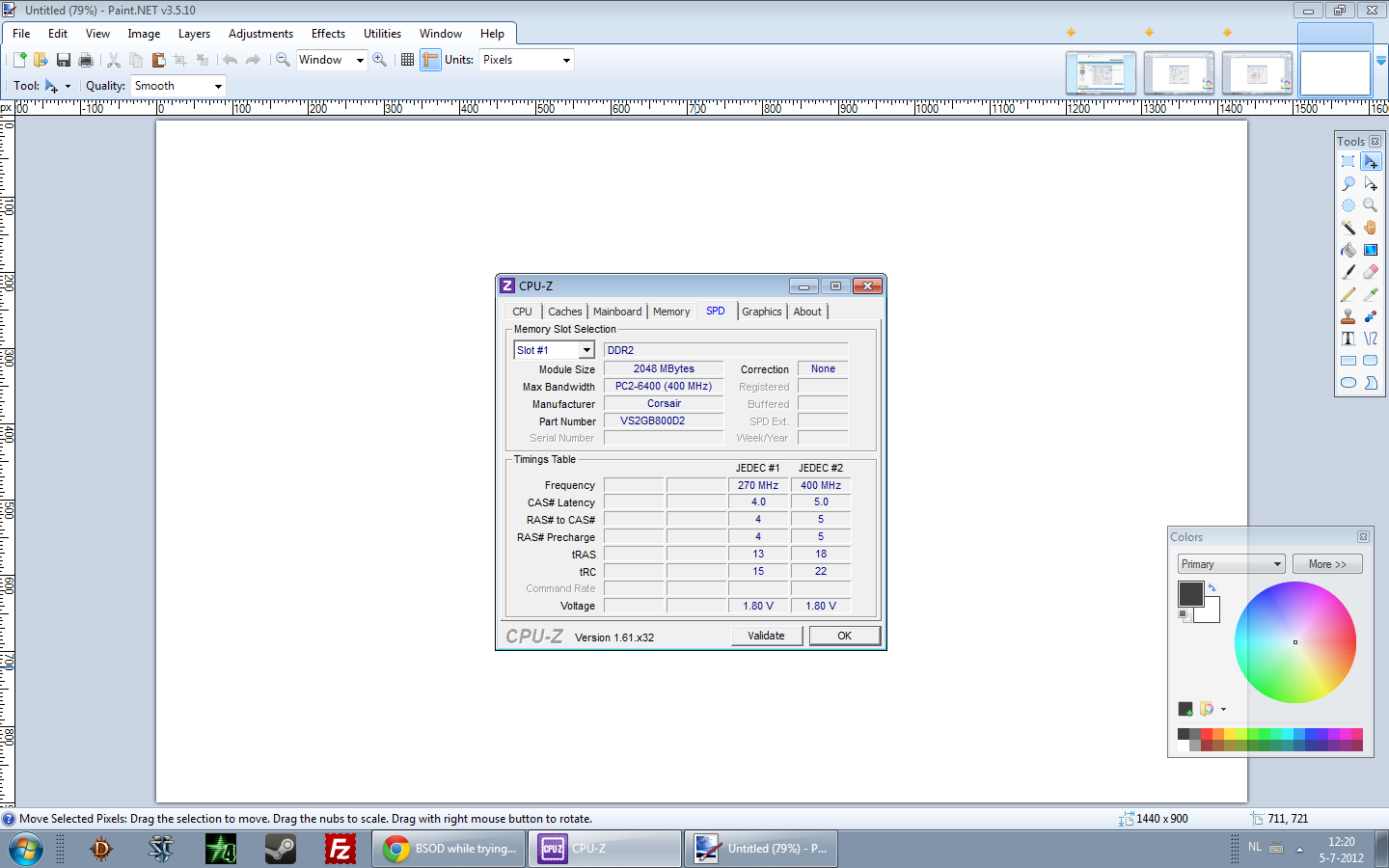This screenshot has width=1389, height=868.
Task: Open the Slot #1 memory slot dropdown
Action: pos(554,350)
